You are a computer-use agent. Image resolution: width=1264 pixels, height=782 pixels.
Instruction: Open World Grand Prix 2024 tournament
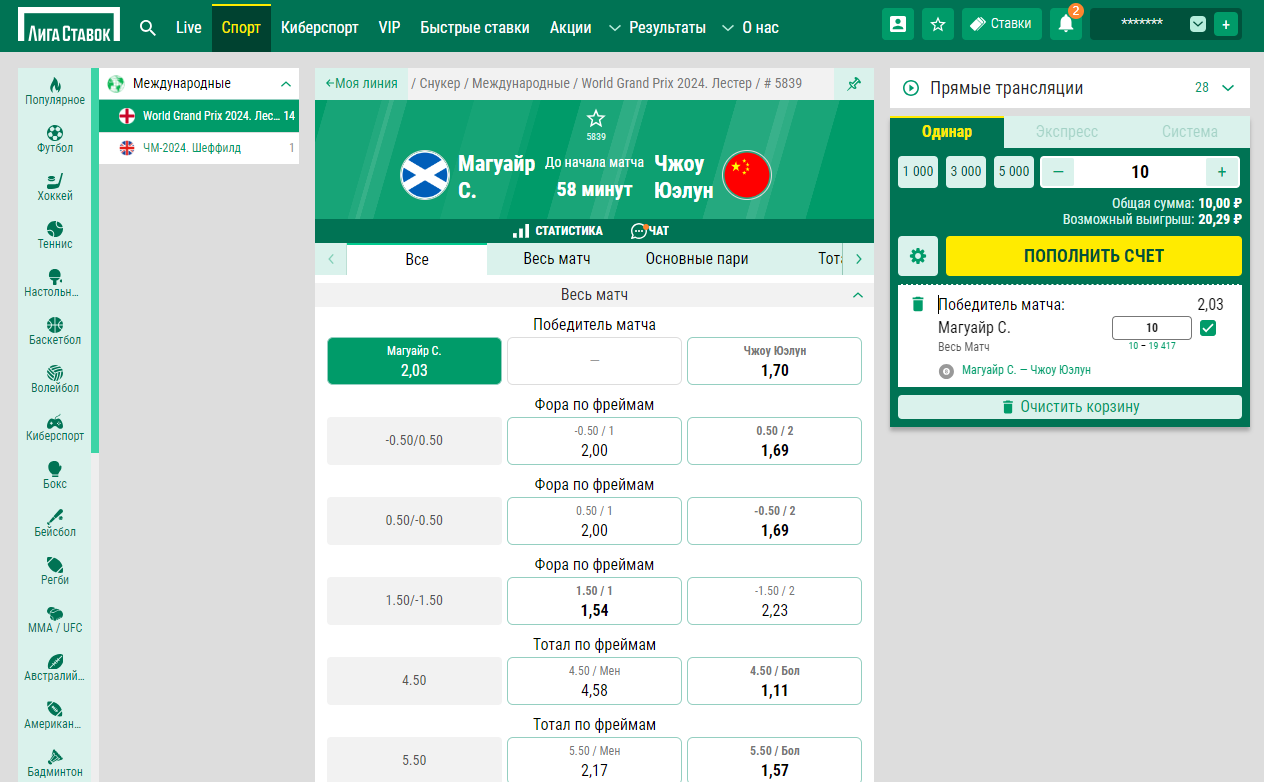[199, 116]
